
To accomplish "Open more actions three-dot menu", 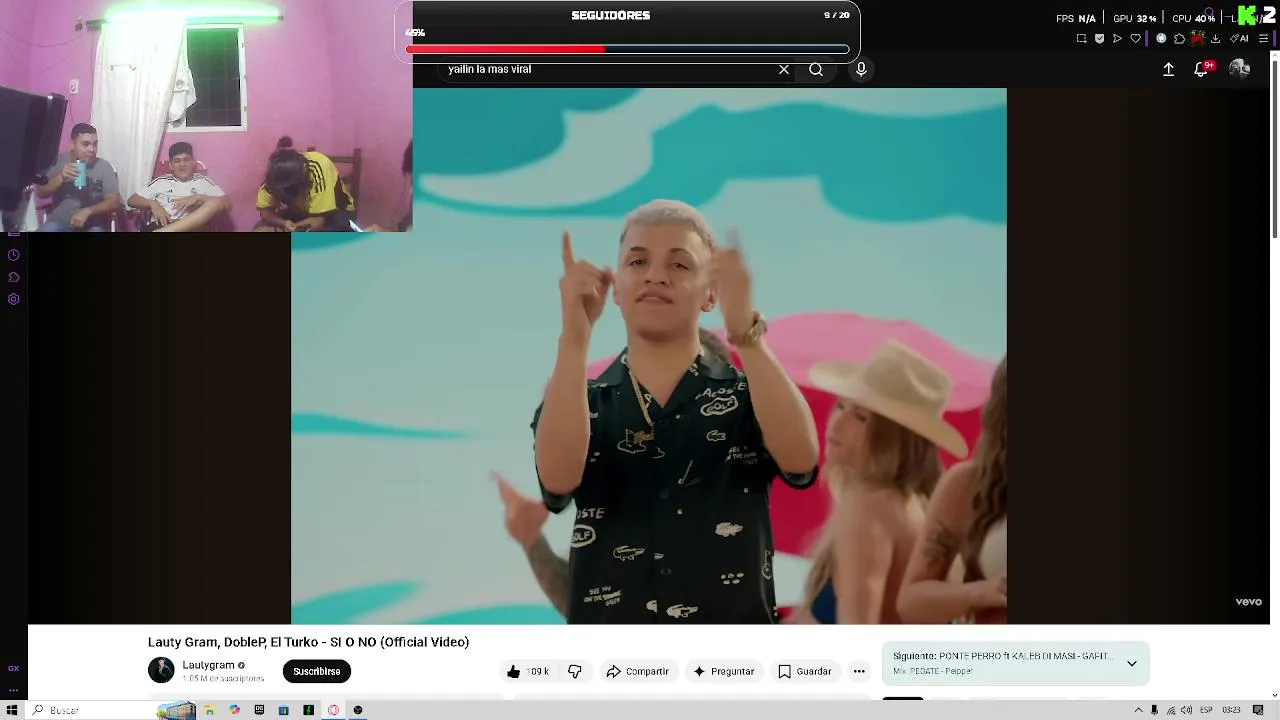I will click(x=859, y=671).
